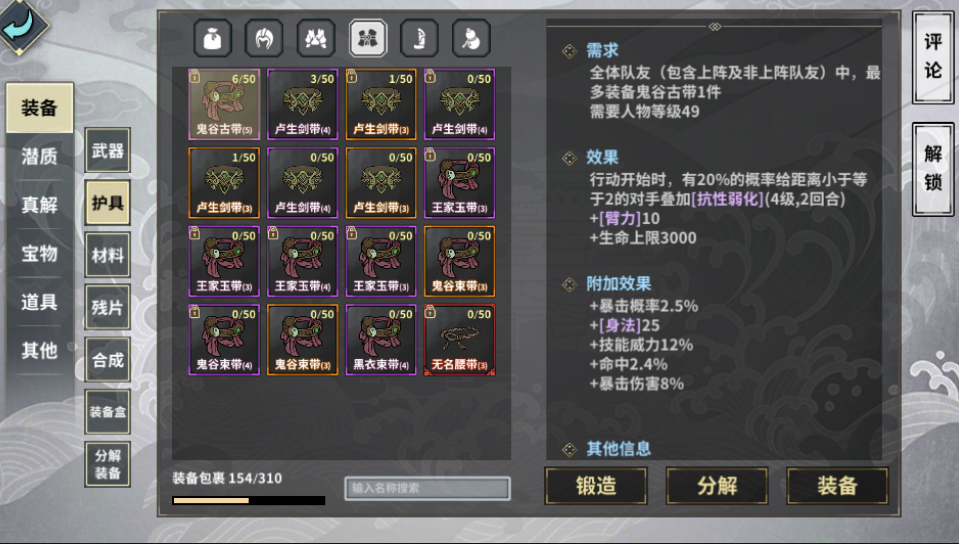The image size is (959, 544).
Task: Open the 装备 main tab
Action: [40, 108]
